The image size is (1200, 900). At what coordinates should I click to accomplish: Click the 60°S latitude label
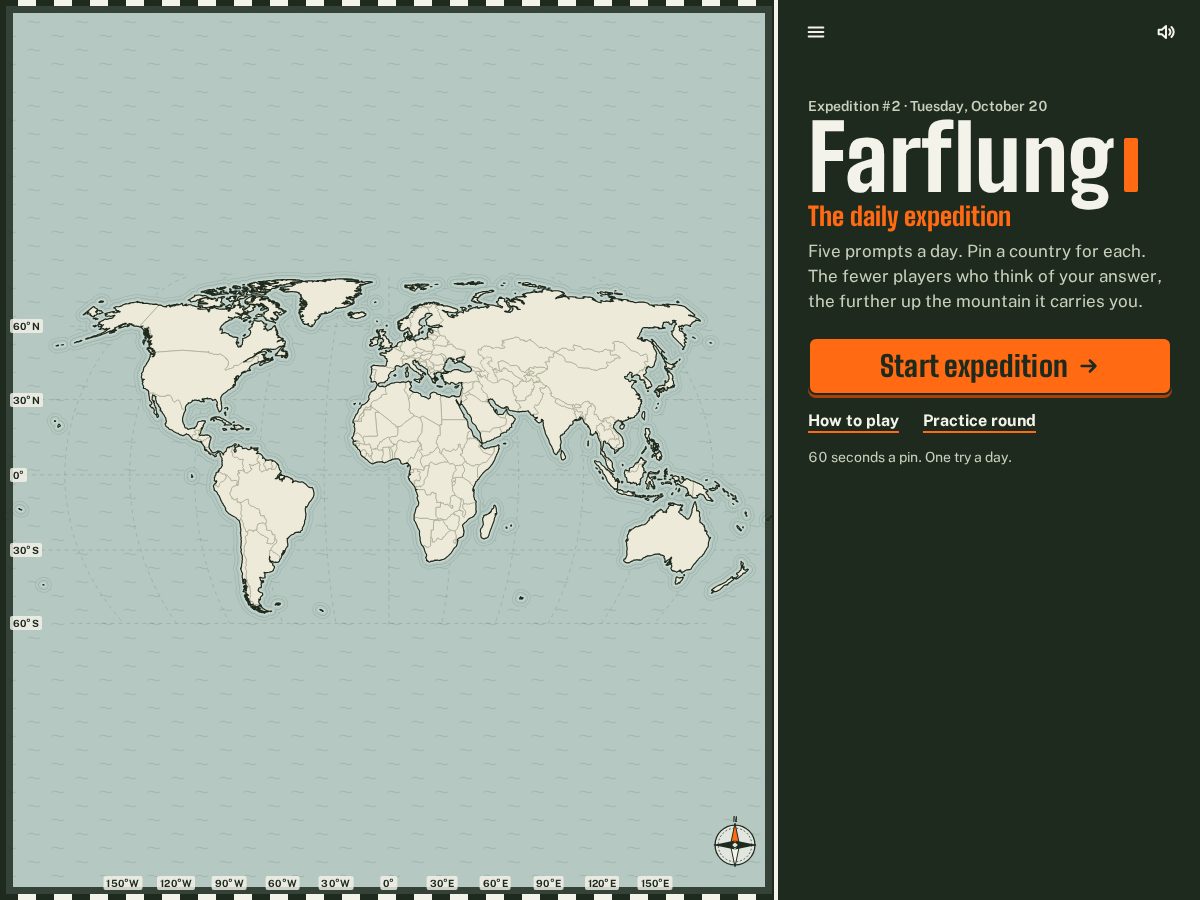[26, 623]
